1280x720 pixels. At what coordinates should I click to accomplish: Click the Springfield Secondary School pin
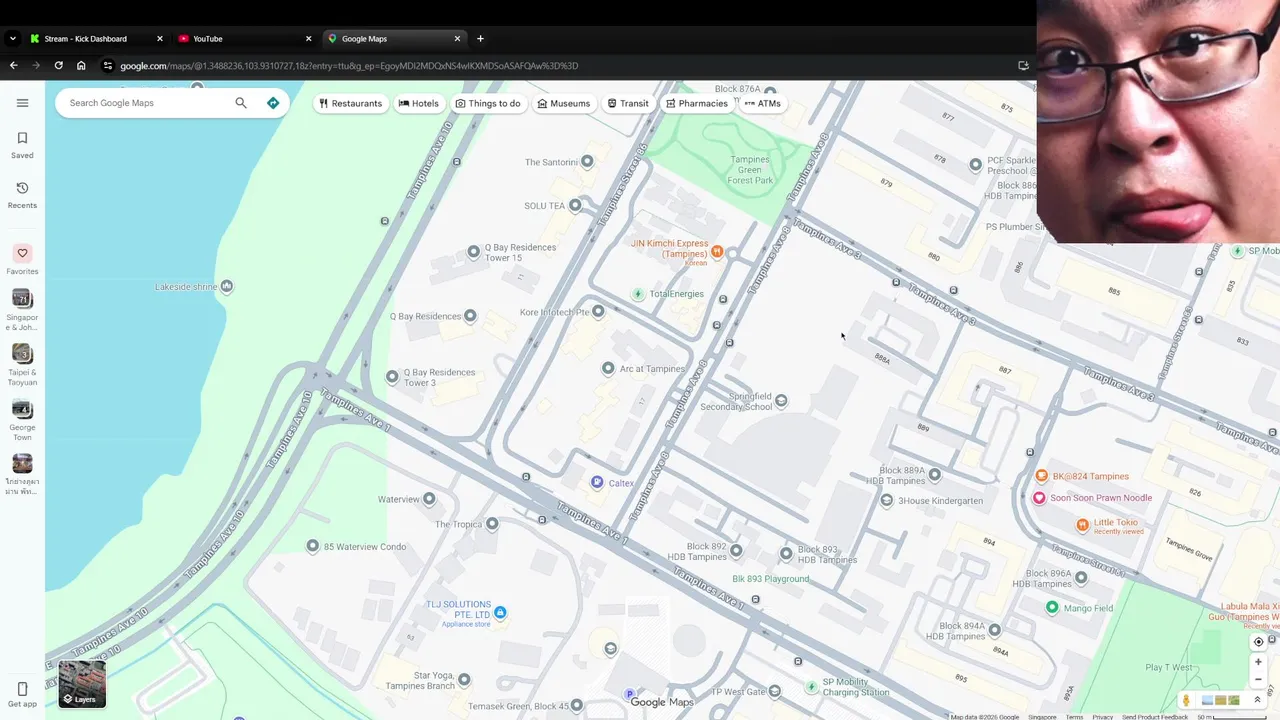tap(781, 401)
